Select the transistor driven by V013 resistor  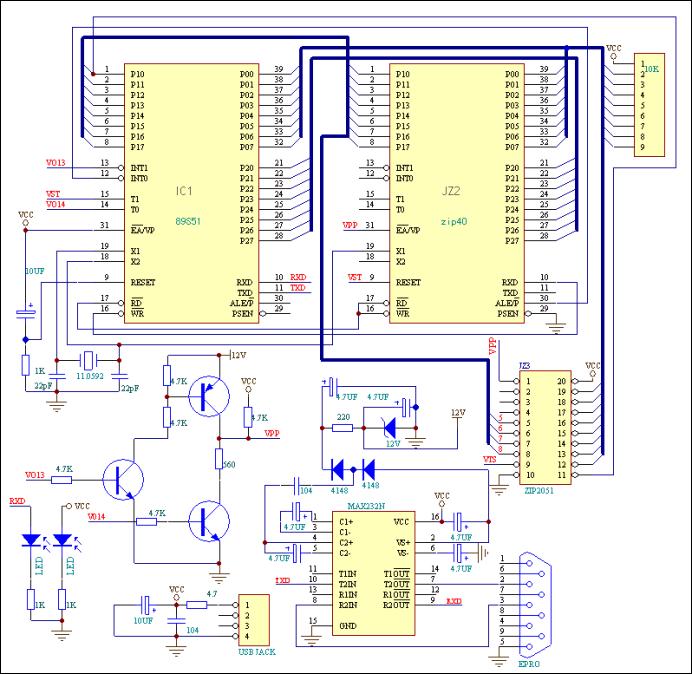point(123,479)
